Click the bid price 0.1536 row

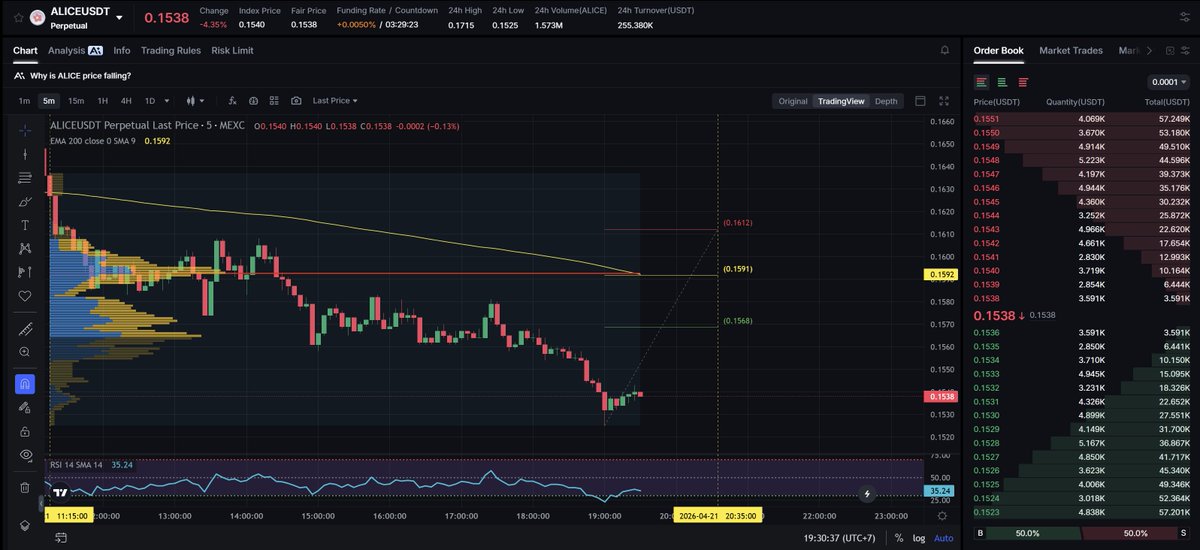pos(1081,333)
